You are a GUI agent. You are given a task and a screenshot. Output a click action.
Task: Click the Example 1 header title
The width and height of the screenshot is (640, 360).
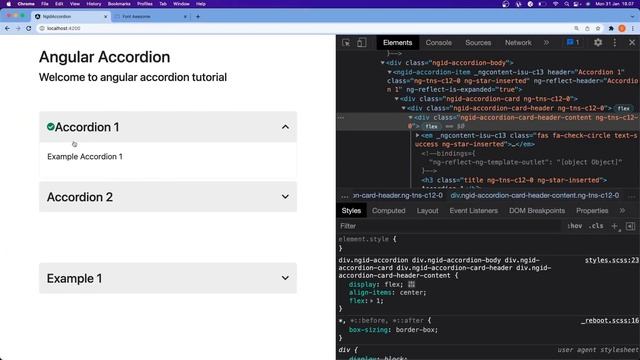click(74, 278)
